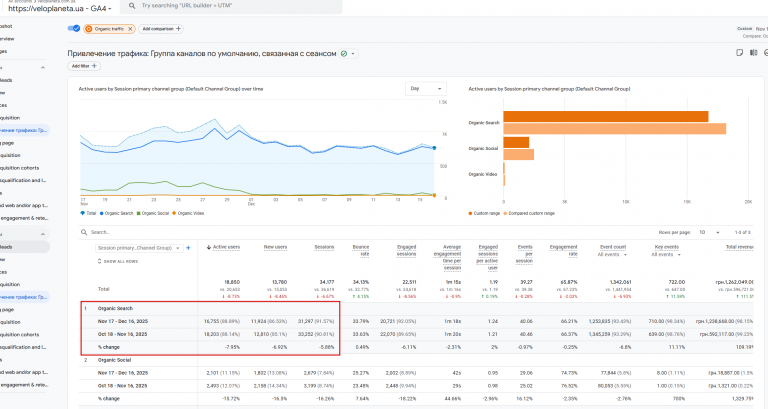
Task: Open Session primary Channel Group dimension dropdown
Action: pos(139,246)
